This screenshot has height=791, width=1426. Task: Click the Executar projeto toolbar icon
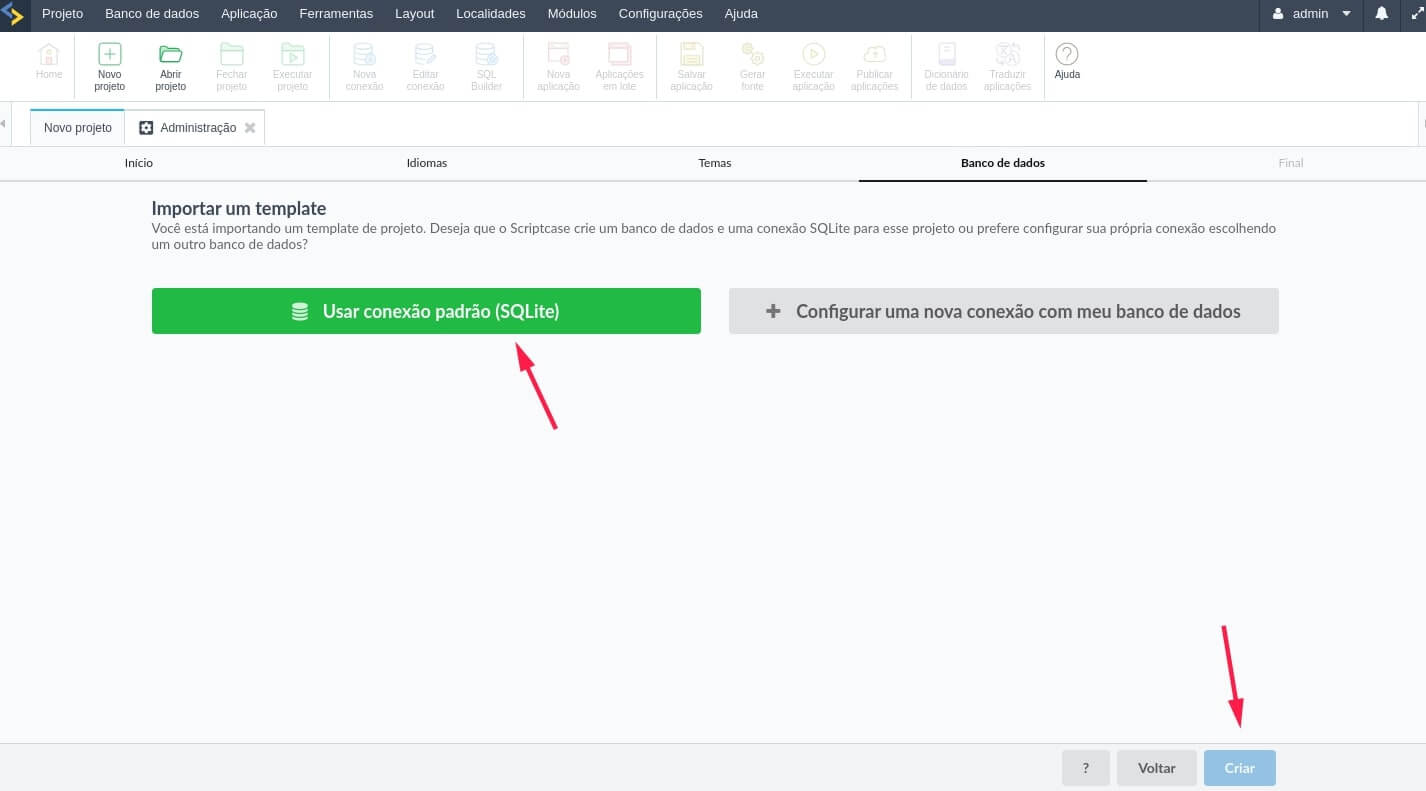[x=292, y=67]
